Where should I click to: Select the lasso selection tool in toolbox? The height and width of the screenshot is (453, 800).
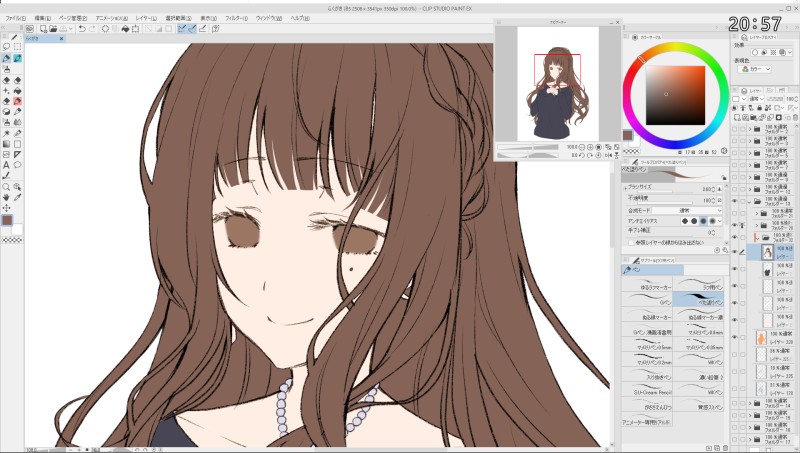[x=6, y=46]
